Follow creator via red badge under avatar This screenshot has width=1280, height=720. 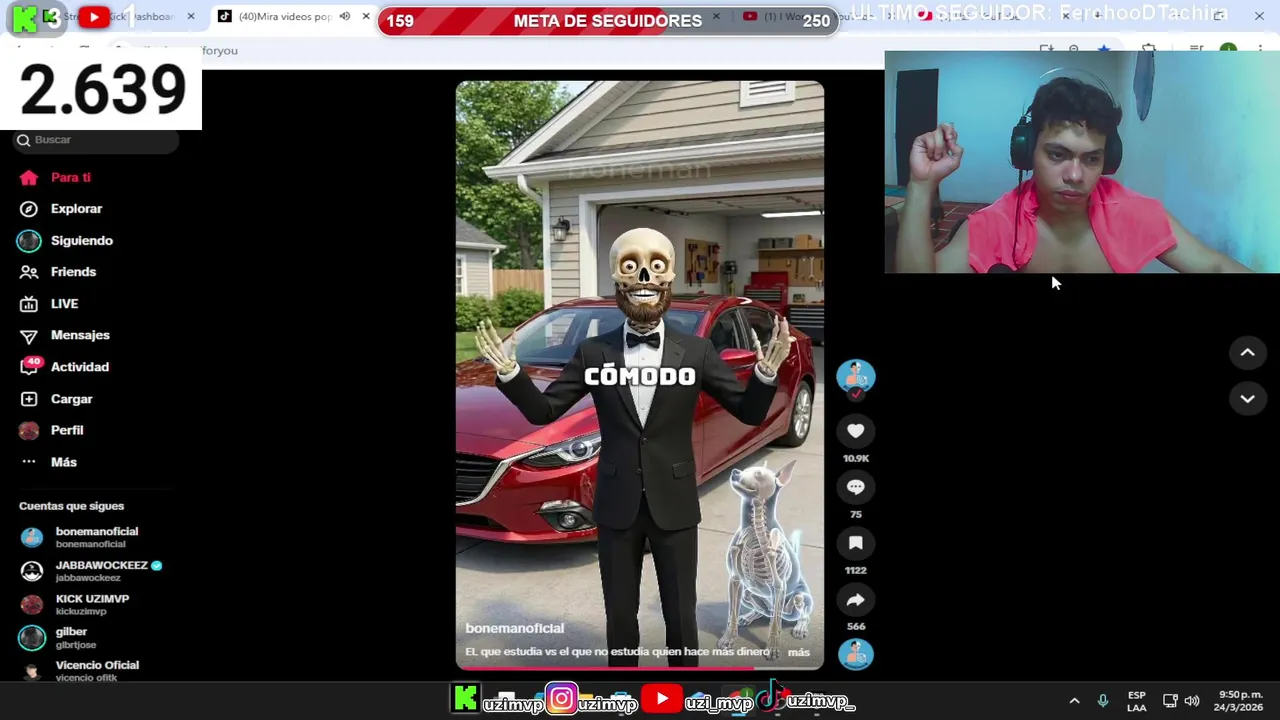click(855, 394)
